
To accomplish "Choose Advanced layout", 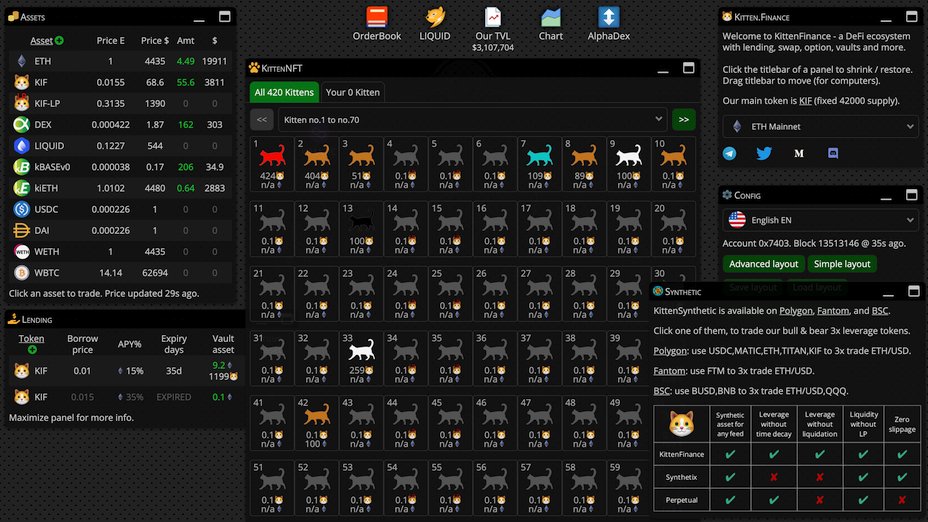I will pos(763,264).
